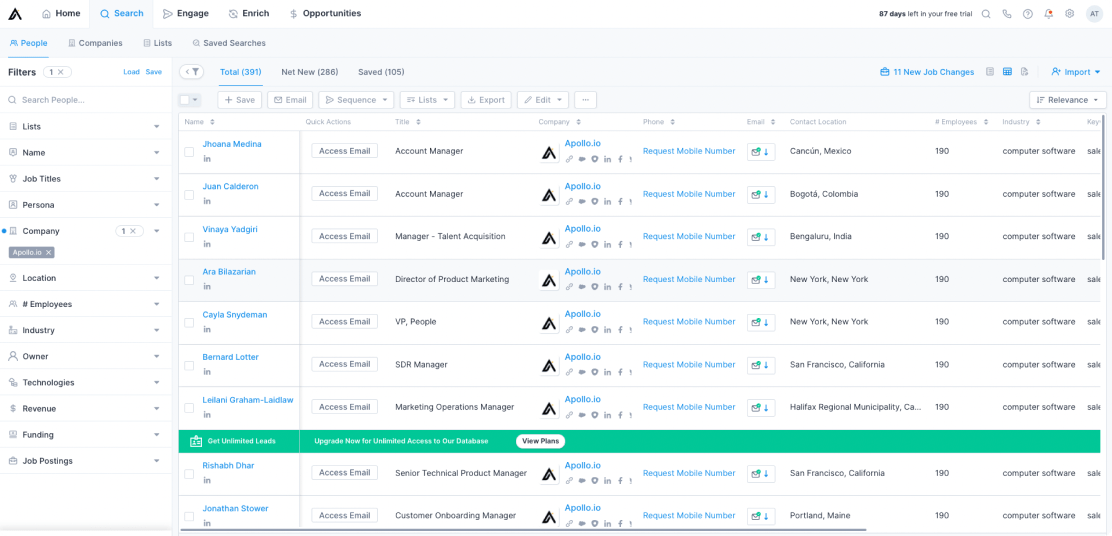1112x536 pixels.
Task: Open the AT user avatar menu
Action: pos(1094,13)
